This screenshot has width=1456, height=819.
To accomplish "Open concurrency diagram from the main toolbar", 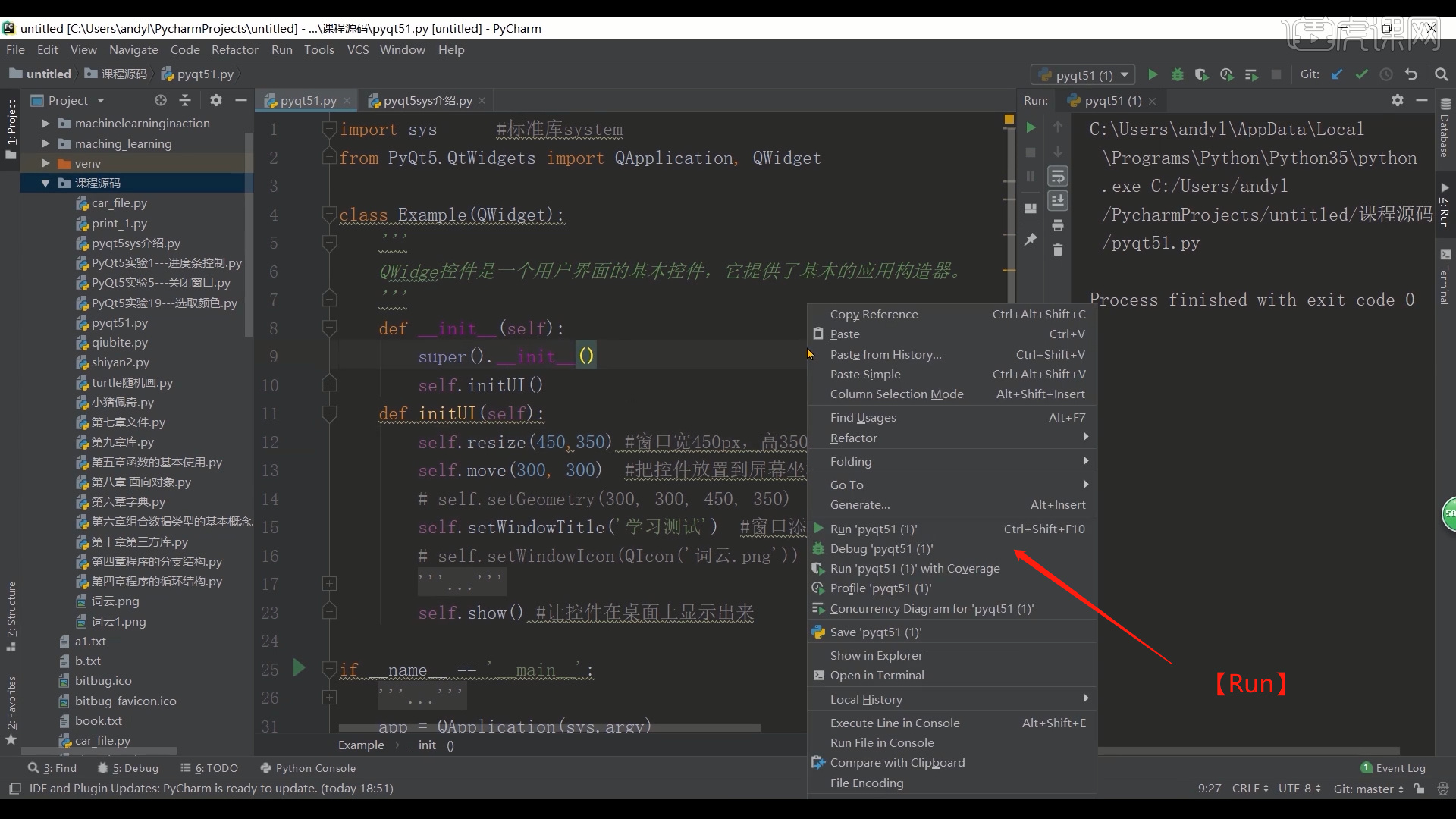I will pos(1252,74).
